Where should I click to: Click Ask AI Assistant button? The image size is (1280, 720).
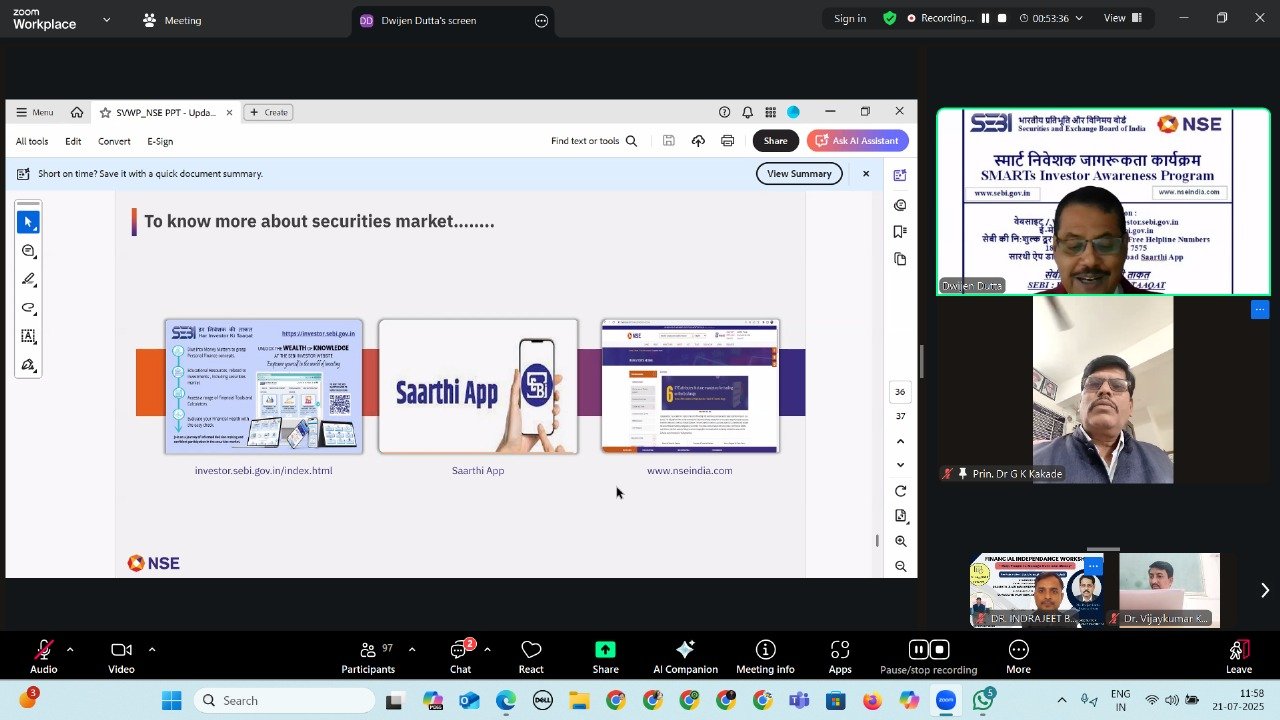point(857,141)
